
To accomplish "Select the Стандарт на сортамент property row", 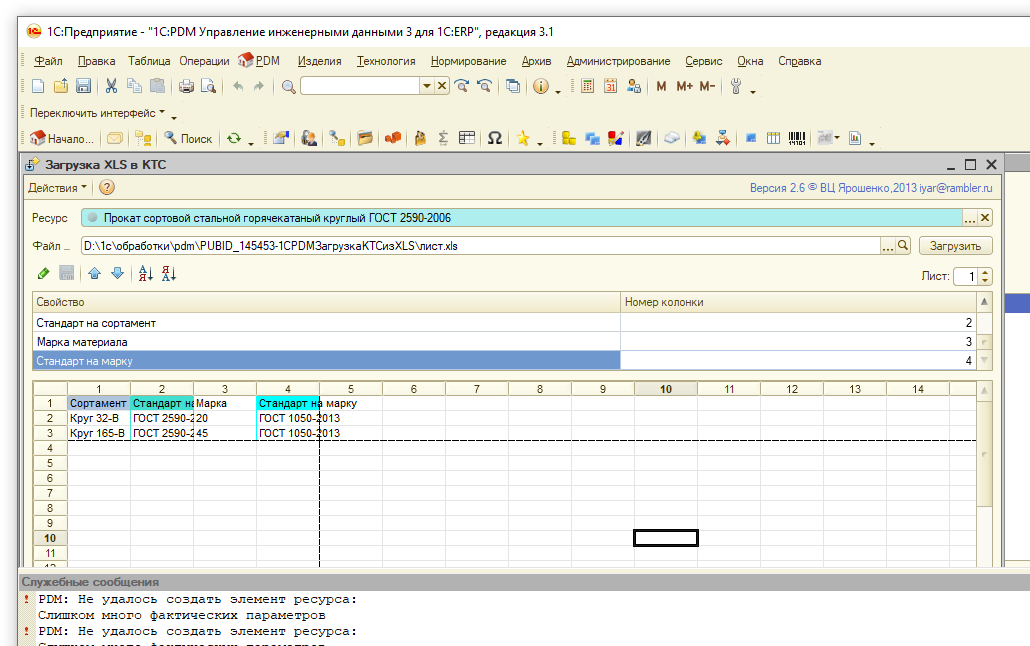I will 504,323.
